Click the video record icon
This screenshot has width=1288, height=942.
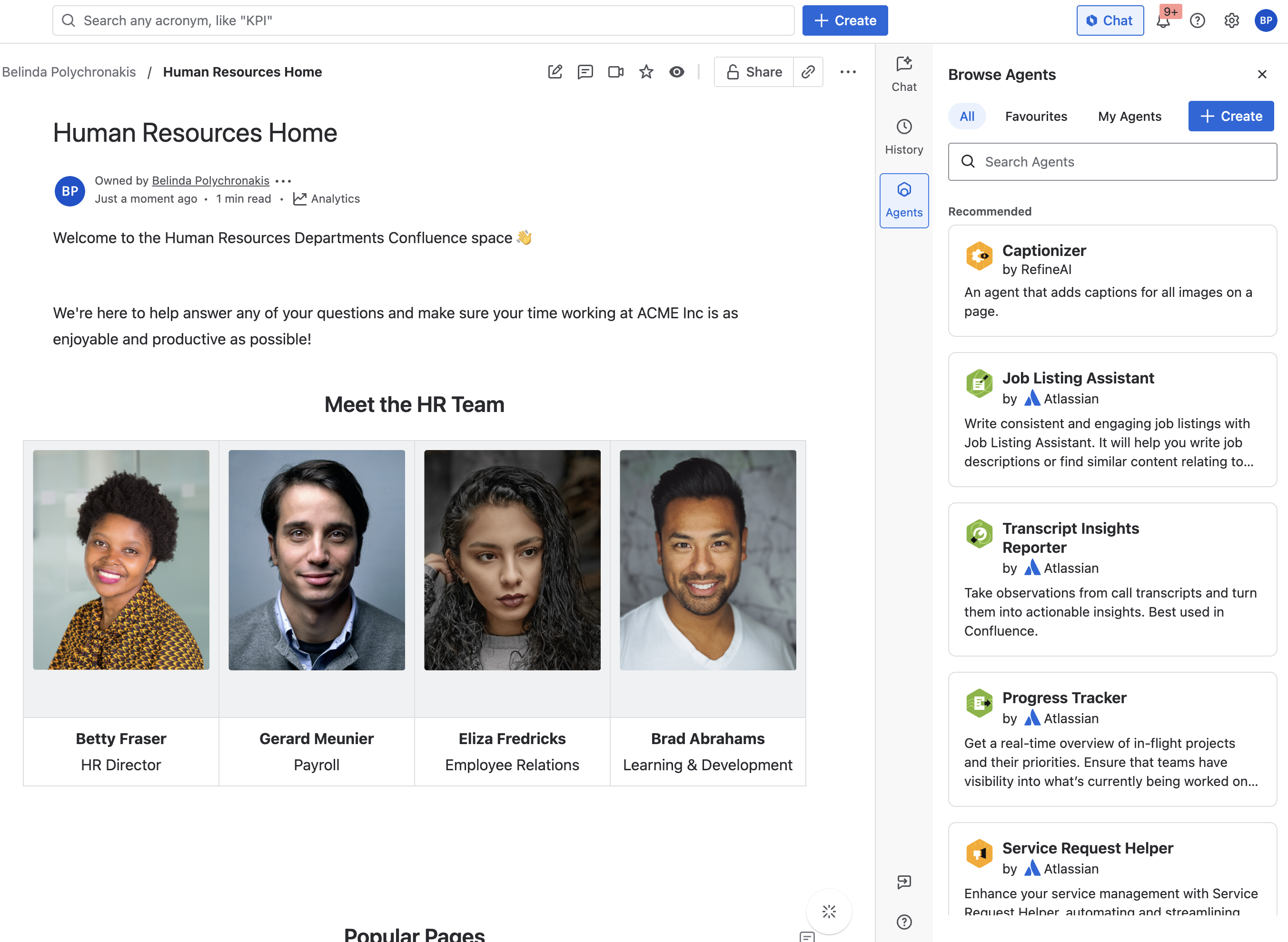615,72
